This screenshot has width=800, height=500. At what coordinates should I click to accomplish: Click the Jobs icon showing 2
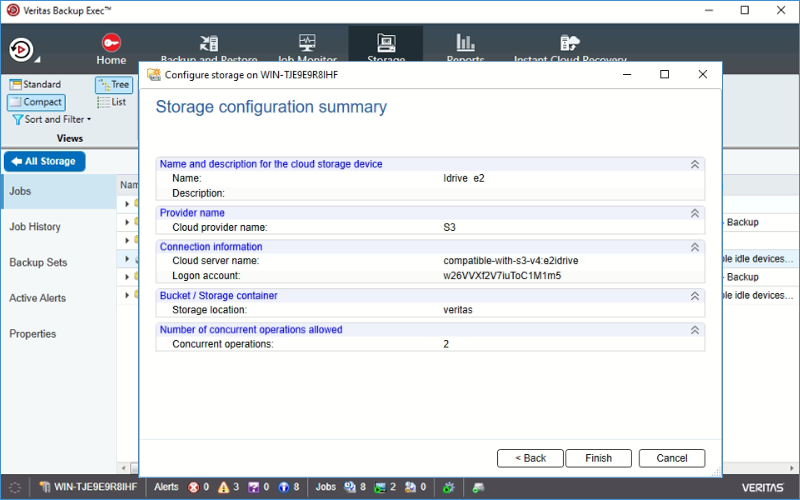click(380, 487)
